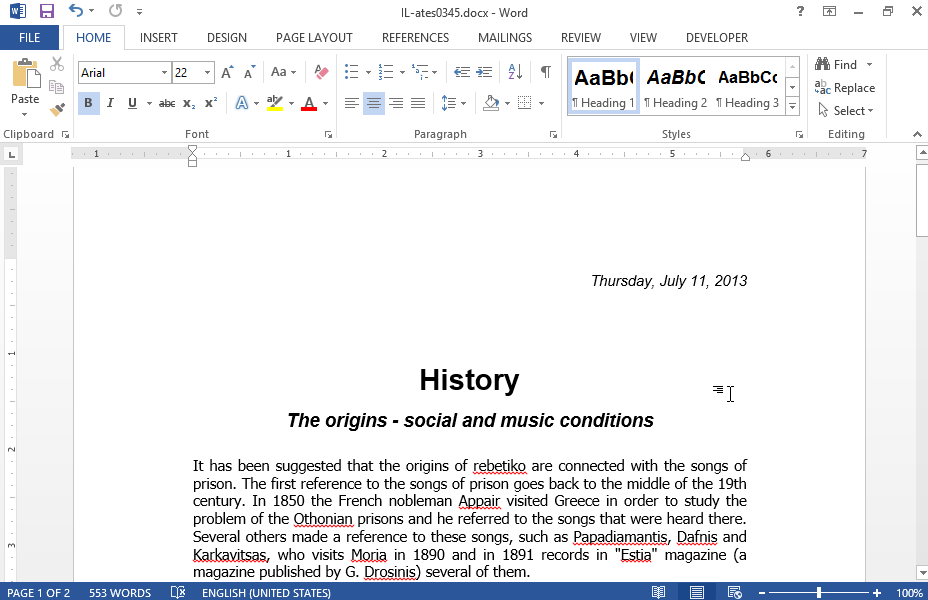Open Ribbon Display Options
Viewport: 928px width, 600px height.
pyautogui.click(x=830, y=11)
